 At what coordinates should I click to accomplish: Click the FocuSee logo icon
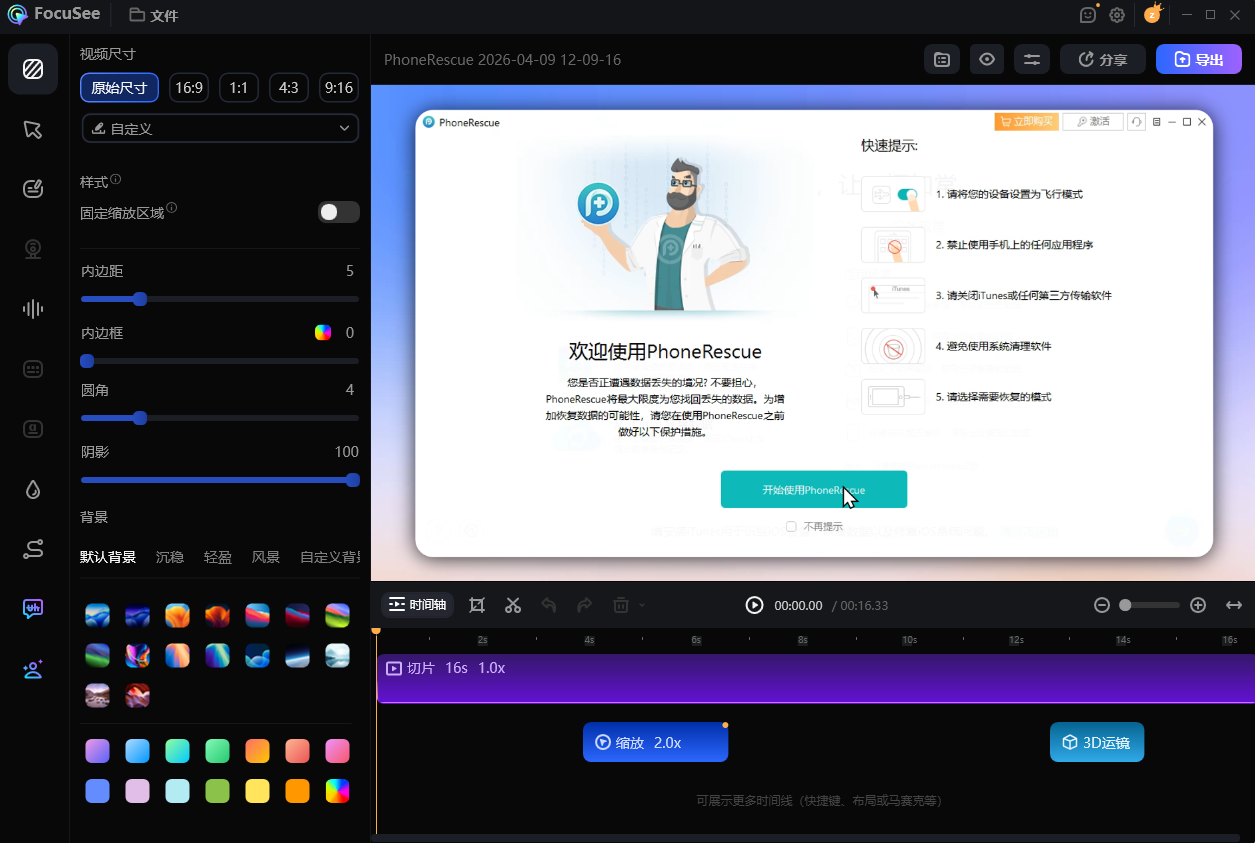[17, 15]
